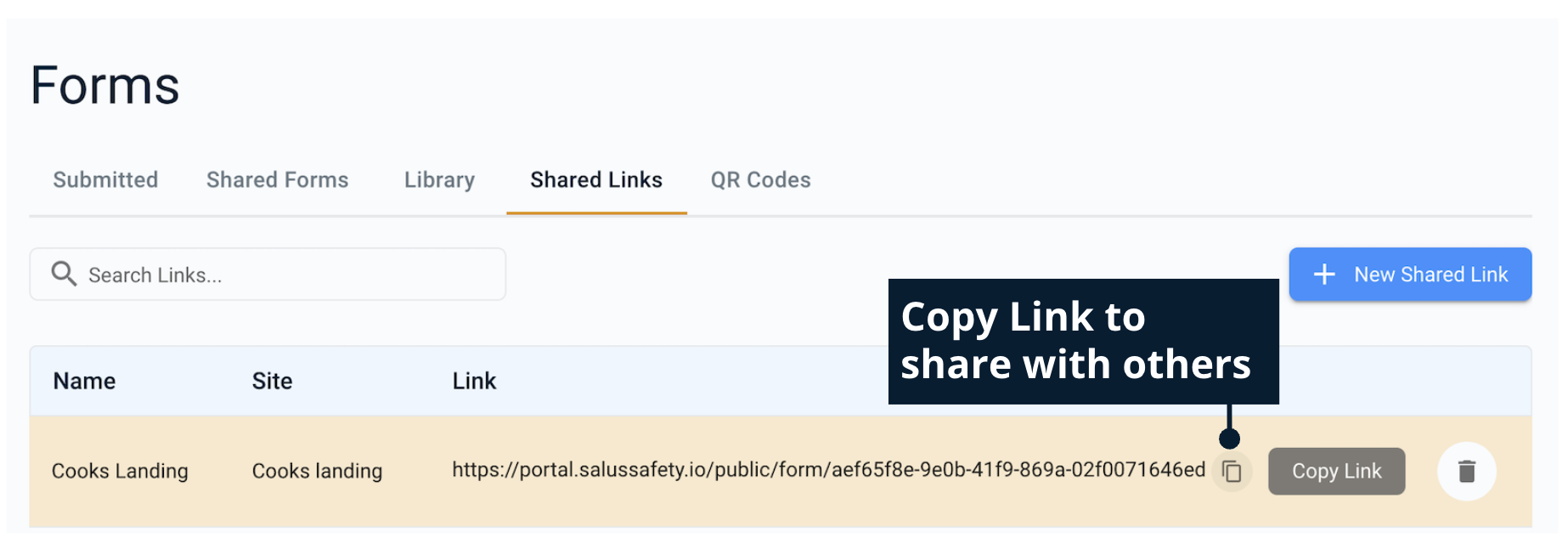The image size is (1568, 549).
Task: Click the Name column header
Action: [83, 381]
